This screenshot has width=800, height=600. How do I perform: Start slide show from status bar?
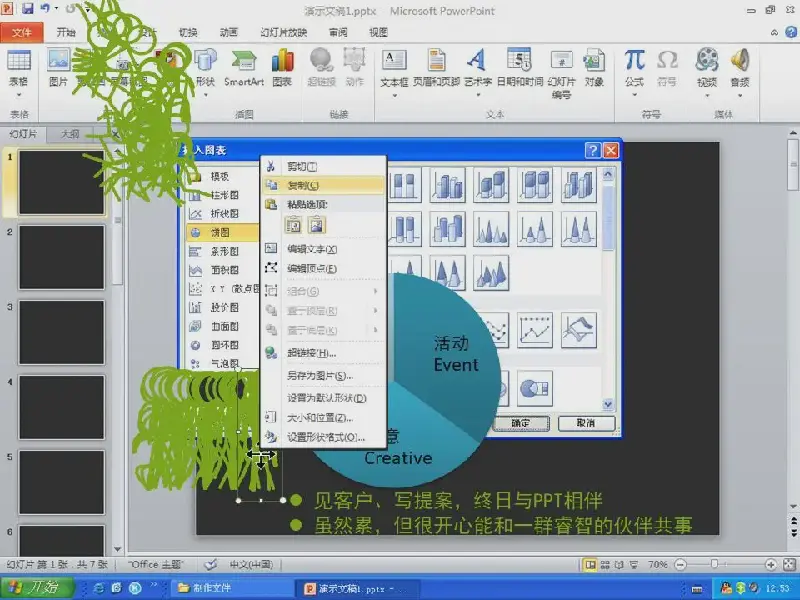[634, 565]
